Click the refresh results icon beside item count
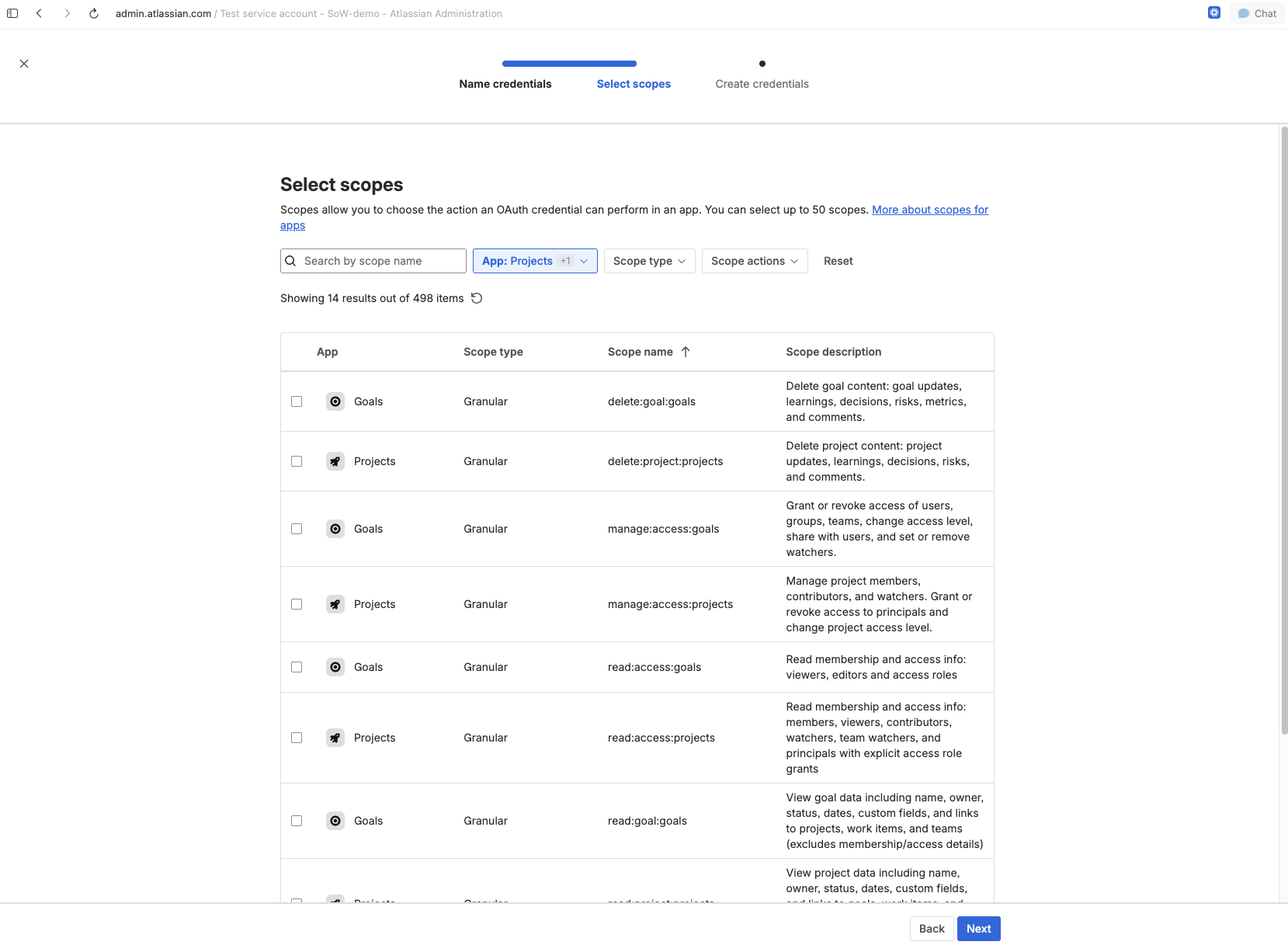The width and height of the screenshot is (1288, 952). click(x=477, y=298)
